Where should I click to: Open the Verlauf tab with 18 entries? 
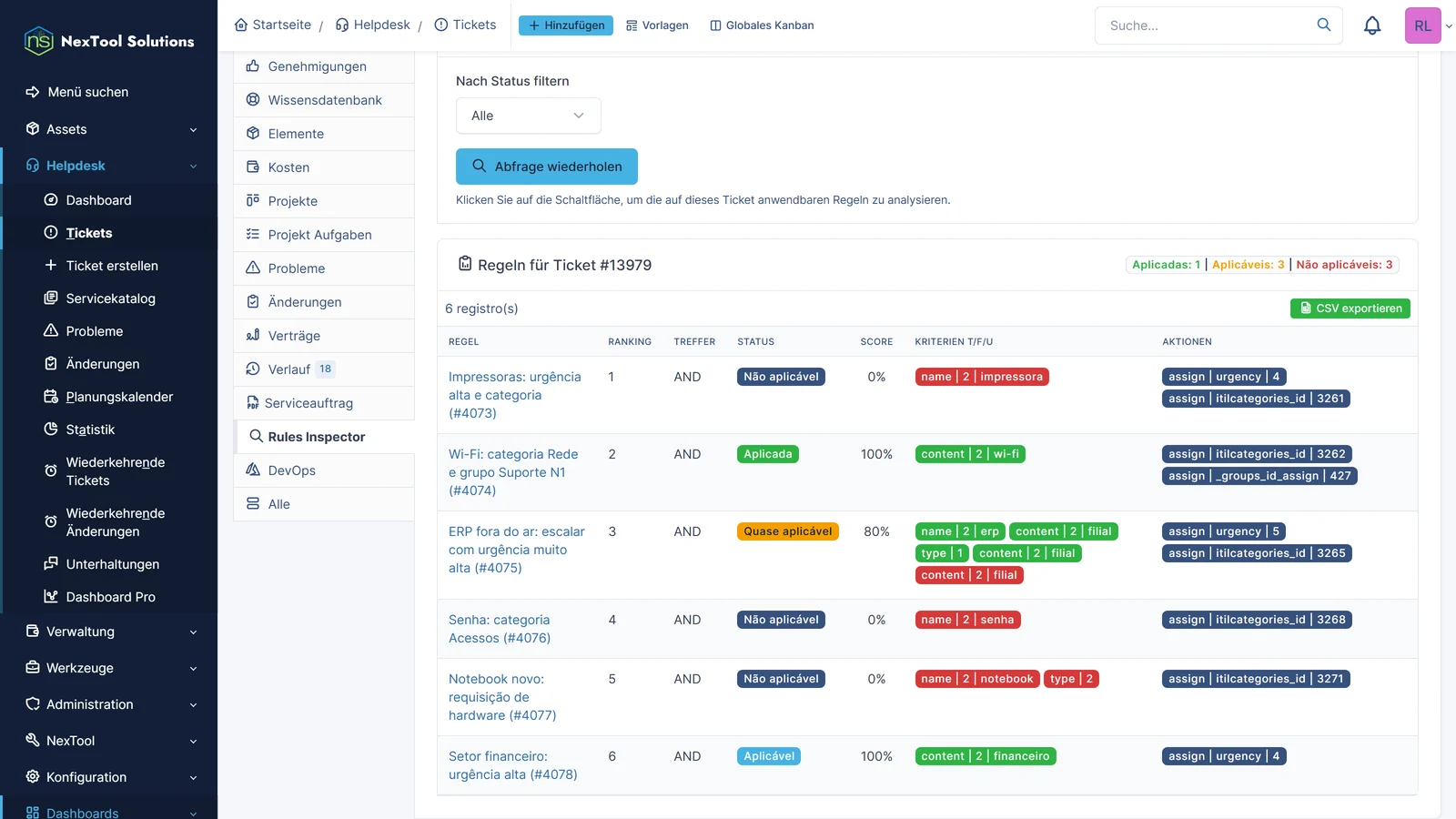[324, 369]
